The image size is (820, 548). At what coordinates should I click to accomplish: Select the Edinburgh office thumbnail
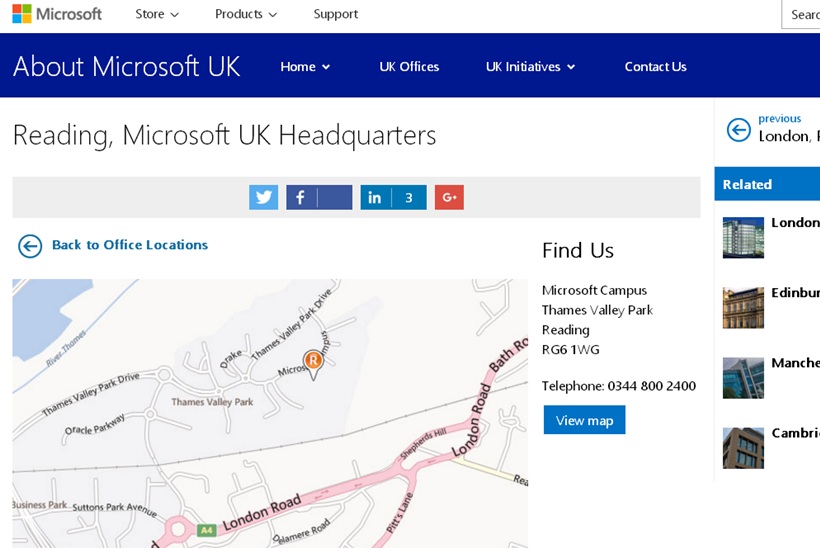pyautogui.click(x=743, y=308)
